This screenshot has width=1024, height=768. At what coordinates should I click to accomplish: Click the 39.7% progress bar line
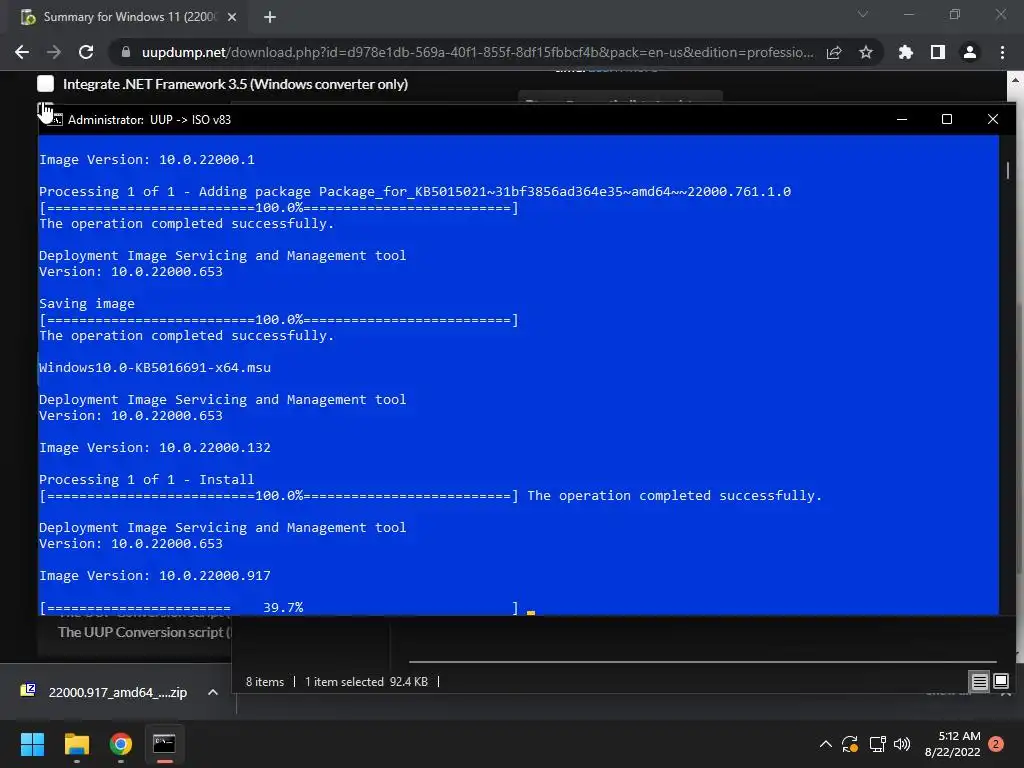tap(279, 608)
